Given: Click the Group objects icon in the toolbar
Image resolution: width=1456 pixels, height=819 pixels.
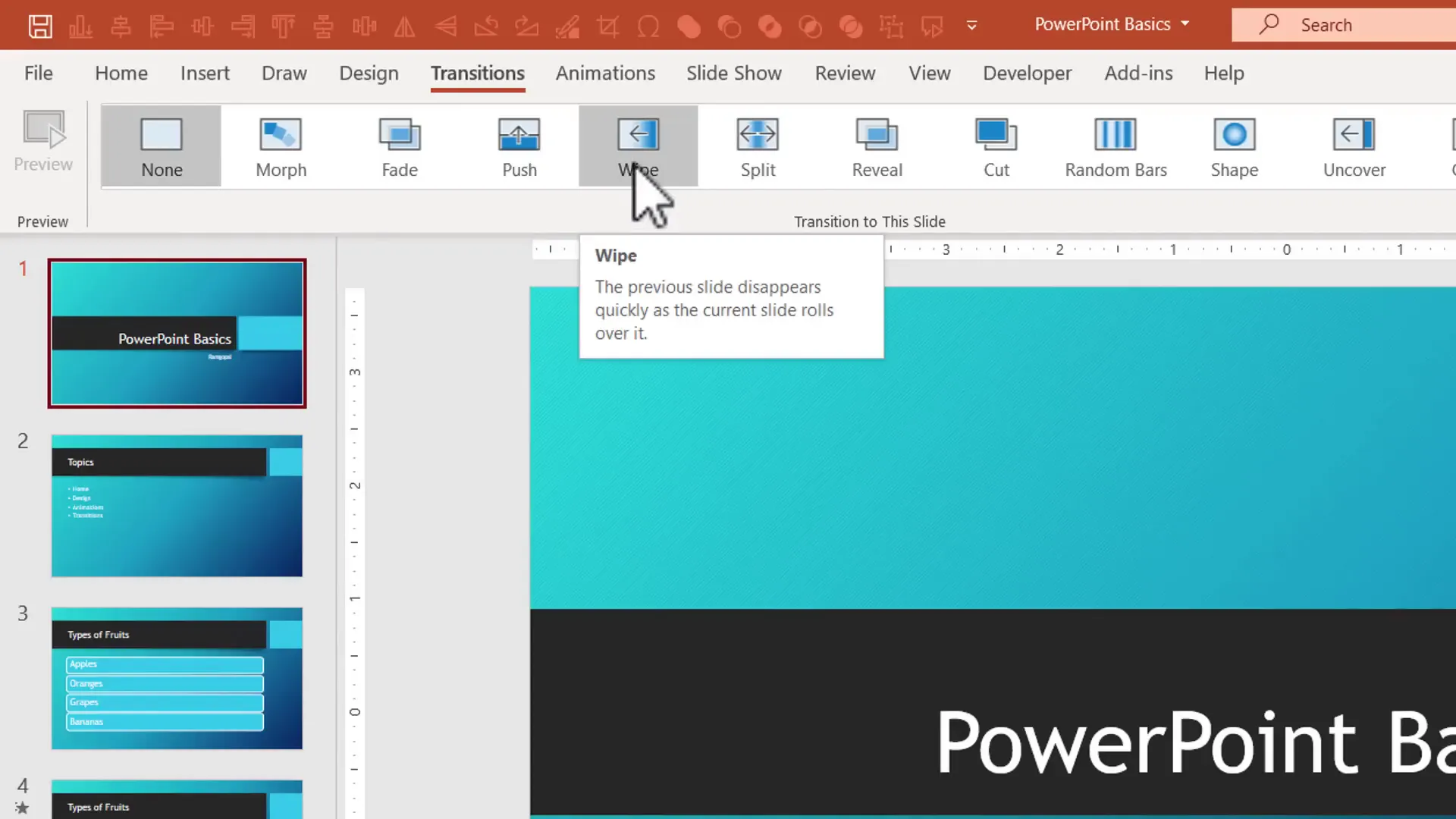Looking at the screenshot, I should (891, 27).
